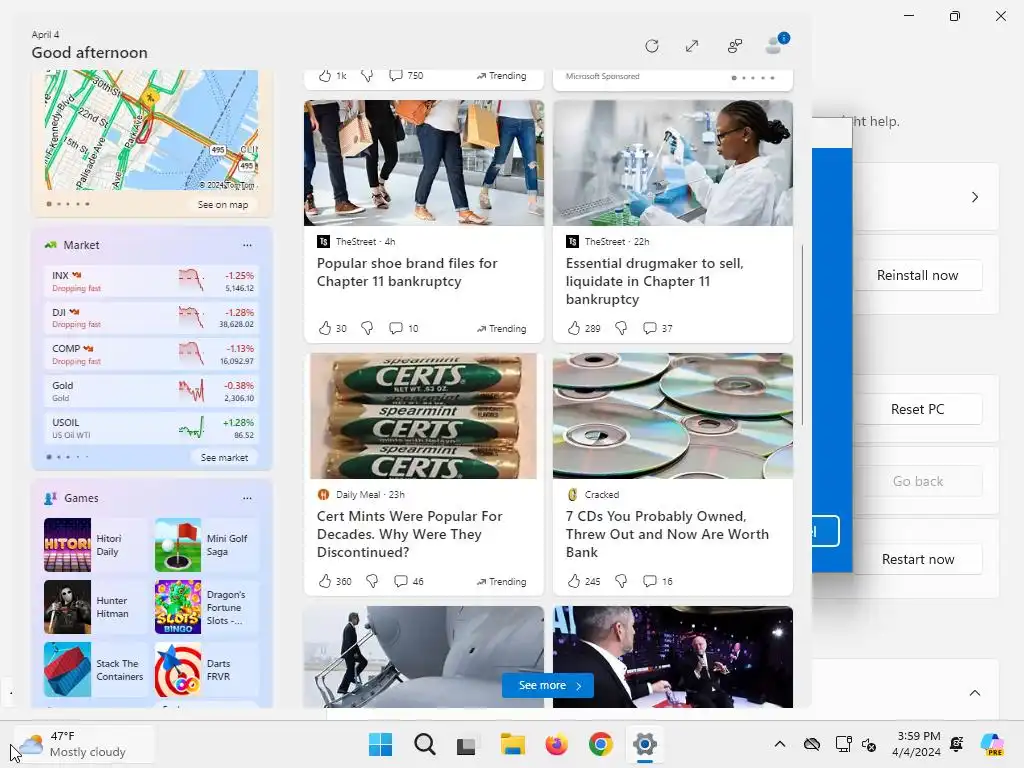This screenshot has width=1024, height=768.
Task: Open Market widget more options
Action: (247, 245)
